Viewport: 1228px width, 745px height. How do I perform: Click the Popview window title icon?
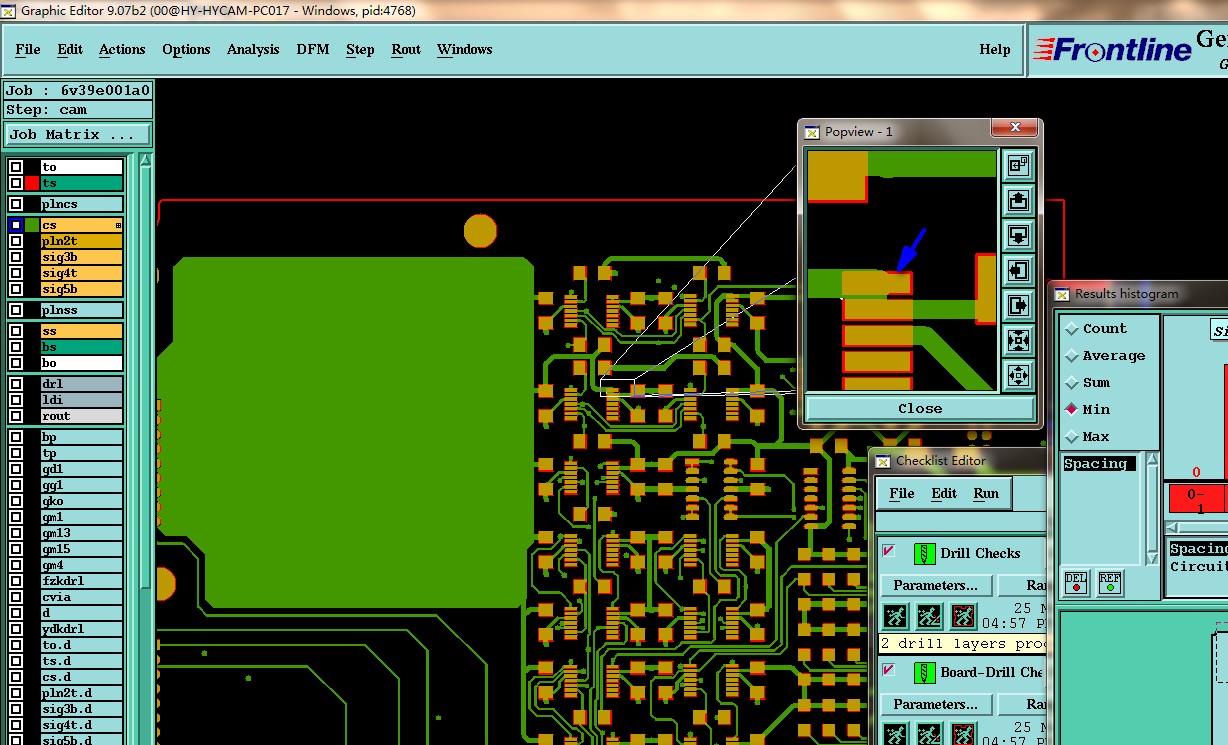(812, 131)
